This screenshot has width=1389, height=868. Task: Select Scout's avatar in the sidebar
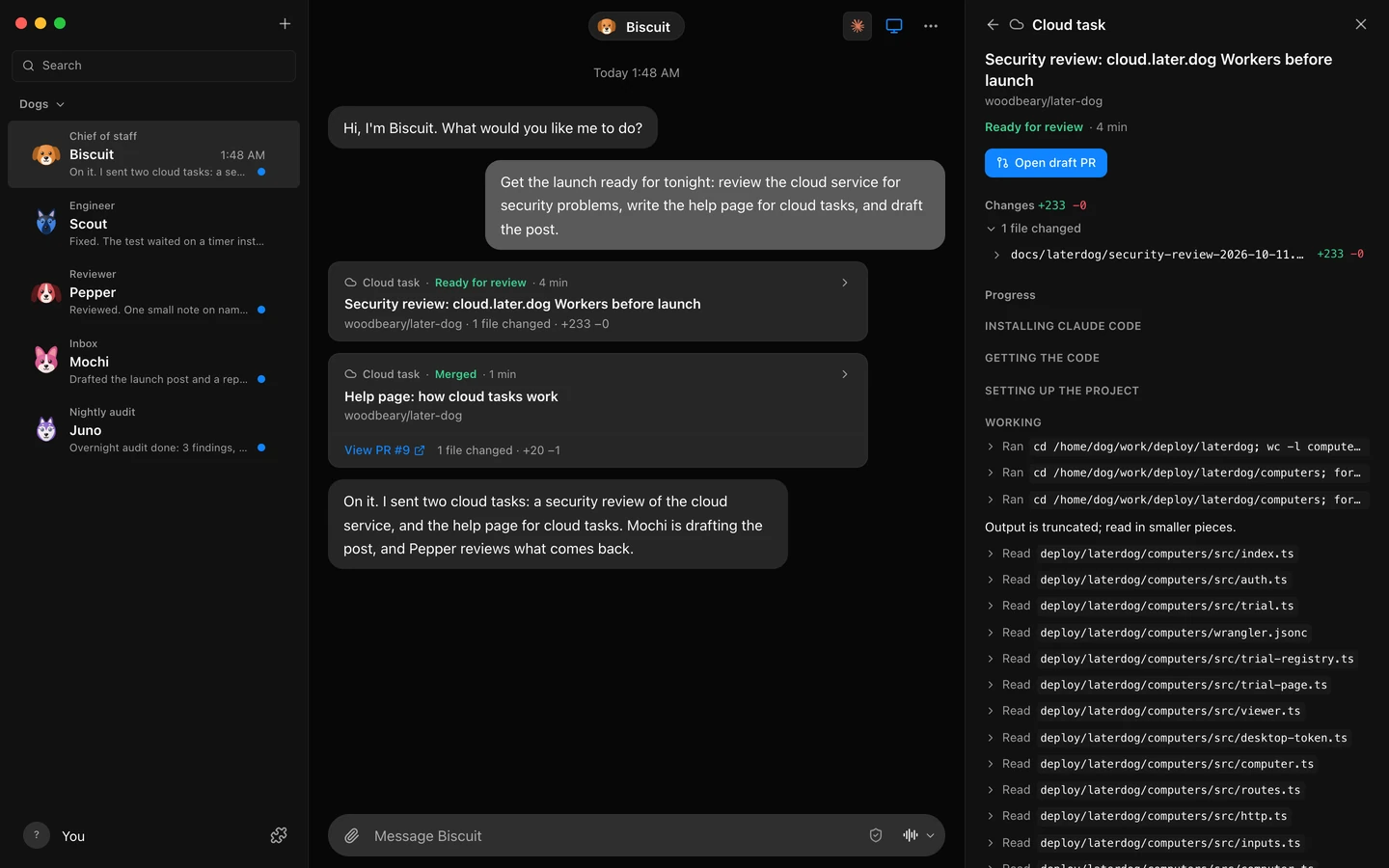click(45, 223)
